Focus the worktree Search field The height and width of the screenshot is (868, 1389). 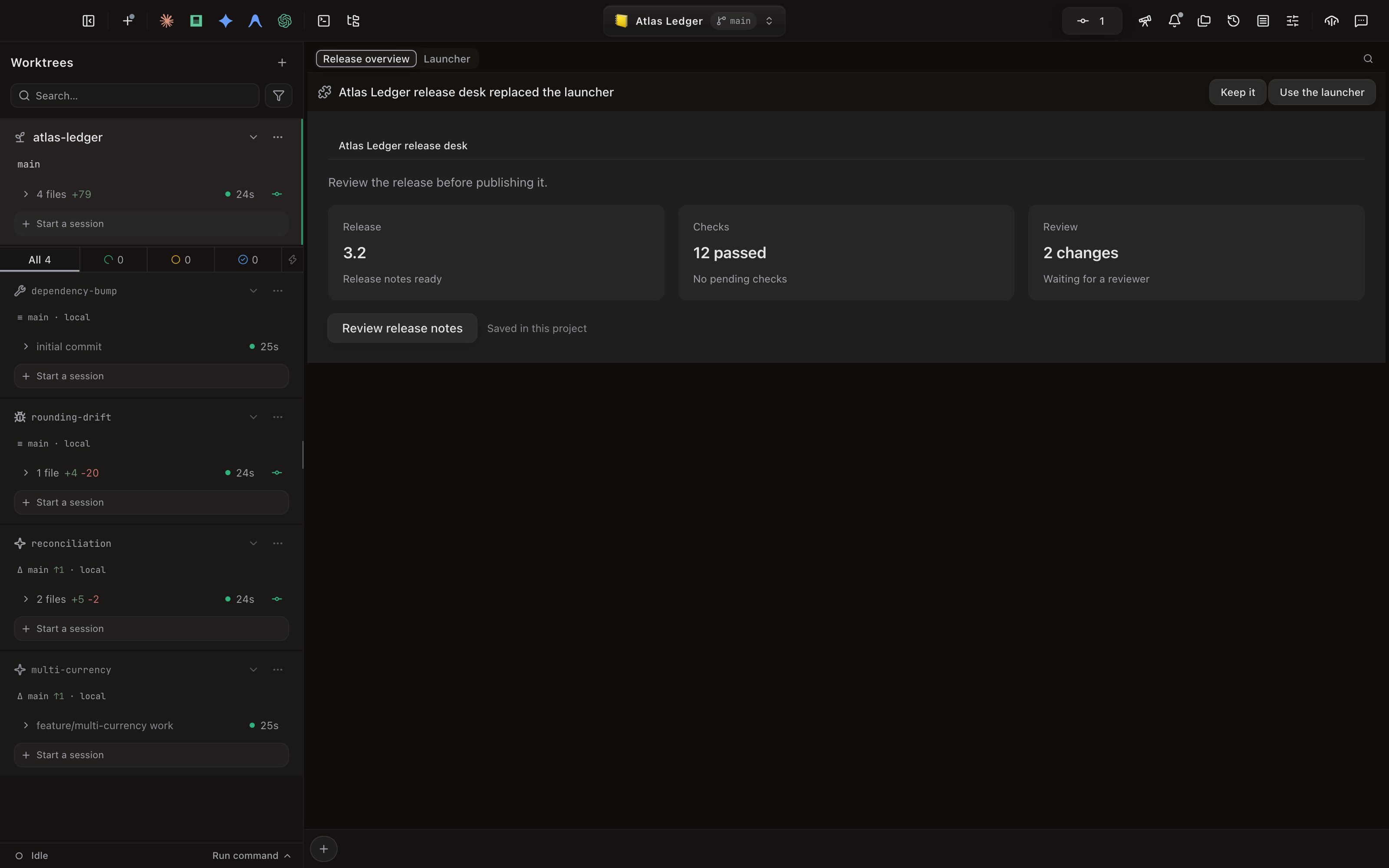[x=135, y=96]
